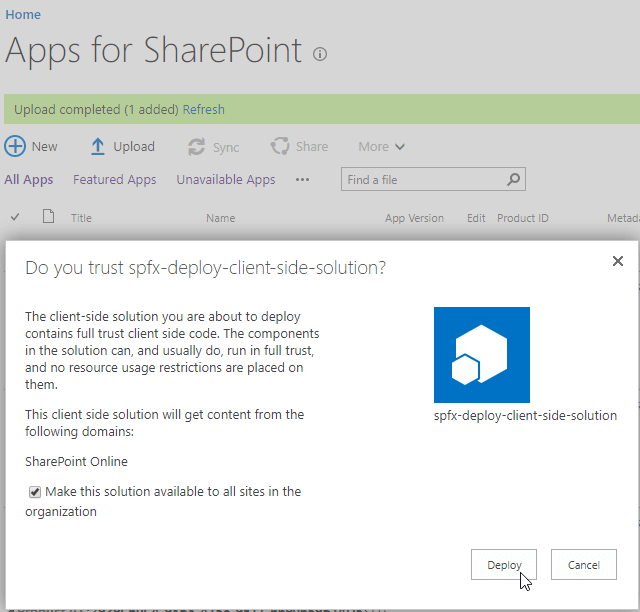This screenshot has height=612, width=640.
Task: Switch to Featured Apps view
Action: click(x=114, y=180)
